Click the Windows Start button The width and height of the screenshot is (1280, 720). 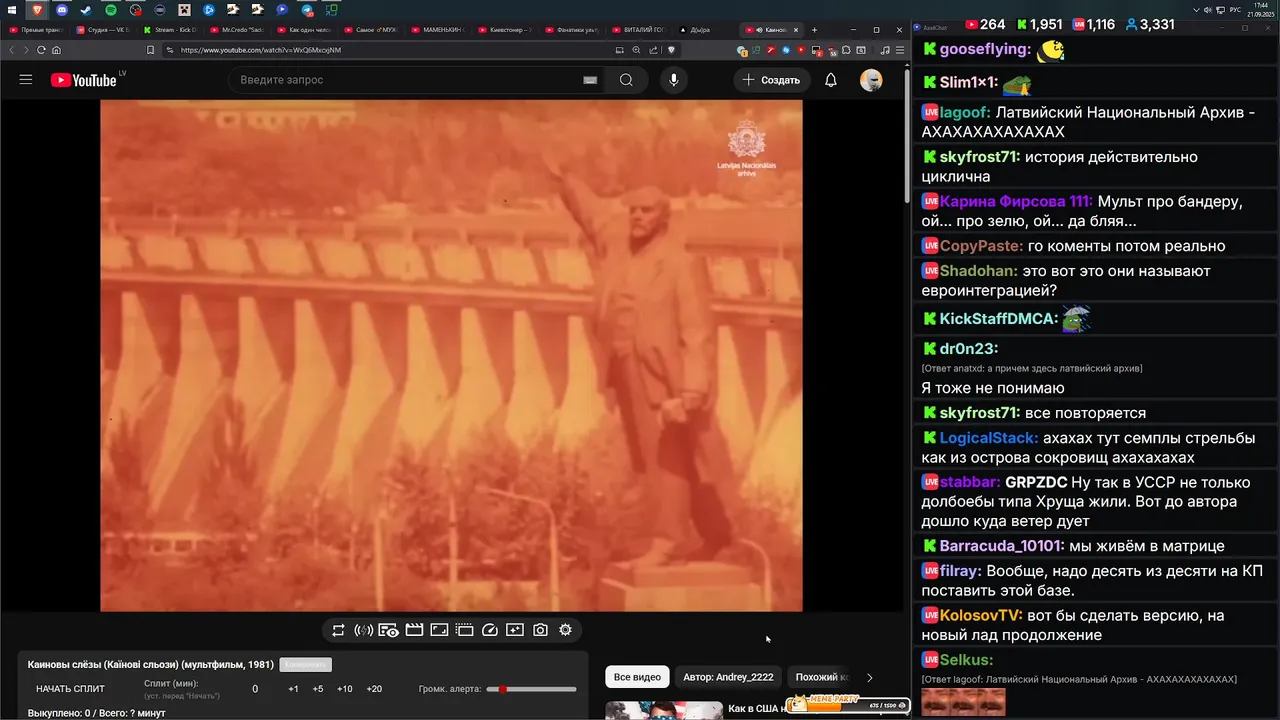(x=10, y=10)
